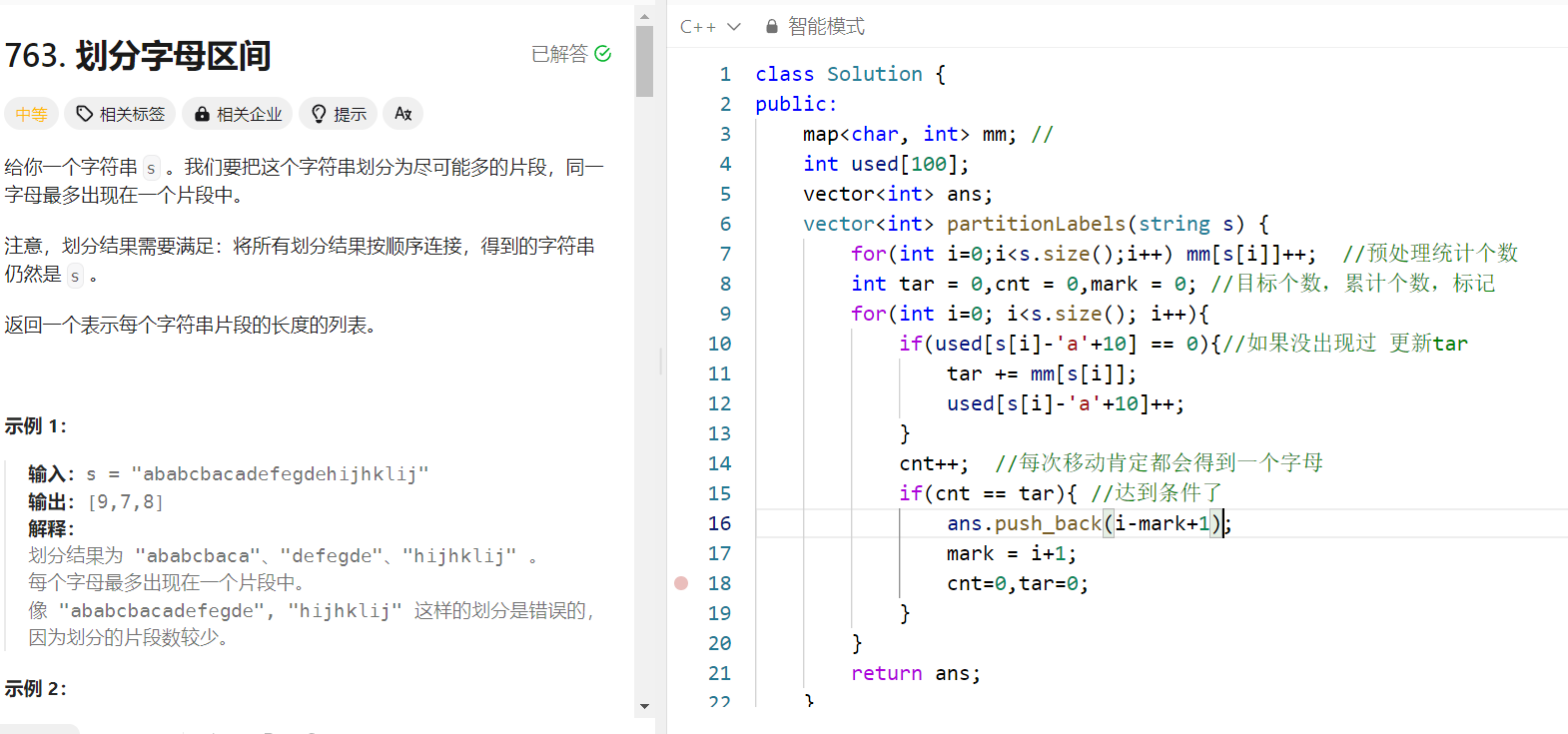
Task: Click the comment //预处理统计个数
Action: point(1430,254)
